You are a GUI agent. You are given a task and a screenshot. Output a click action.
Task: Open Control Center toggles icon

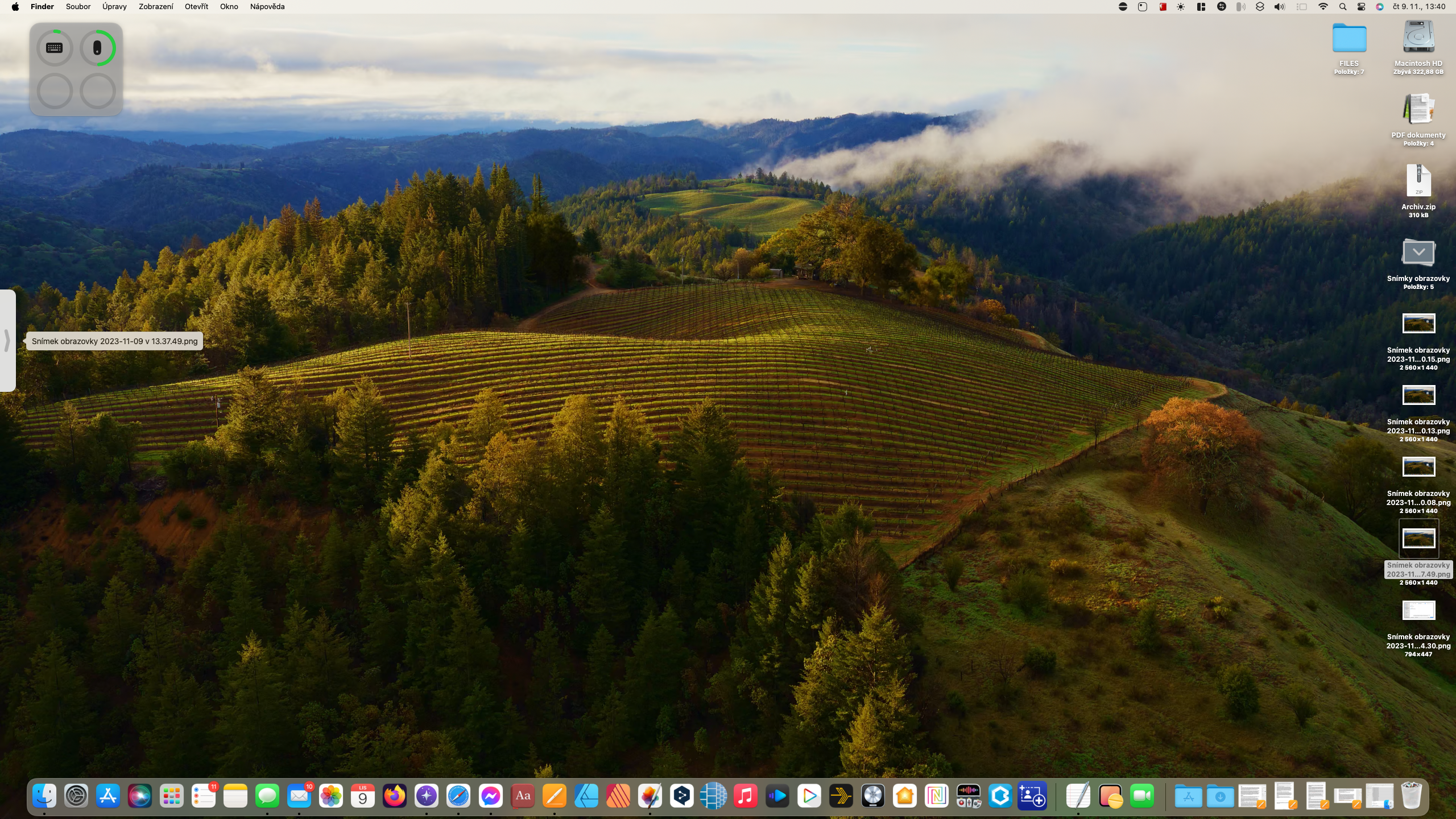[1361, 7]
